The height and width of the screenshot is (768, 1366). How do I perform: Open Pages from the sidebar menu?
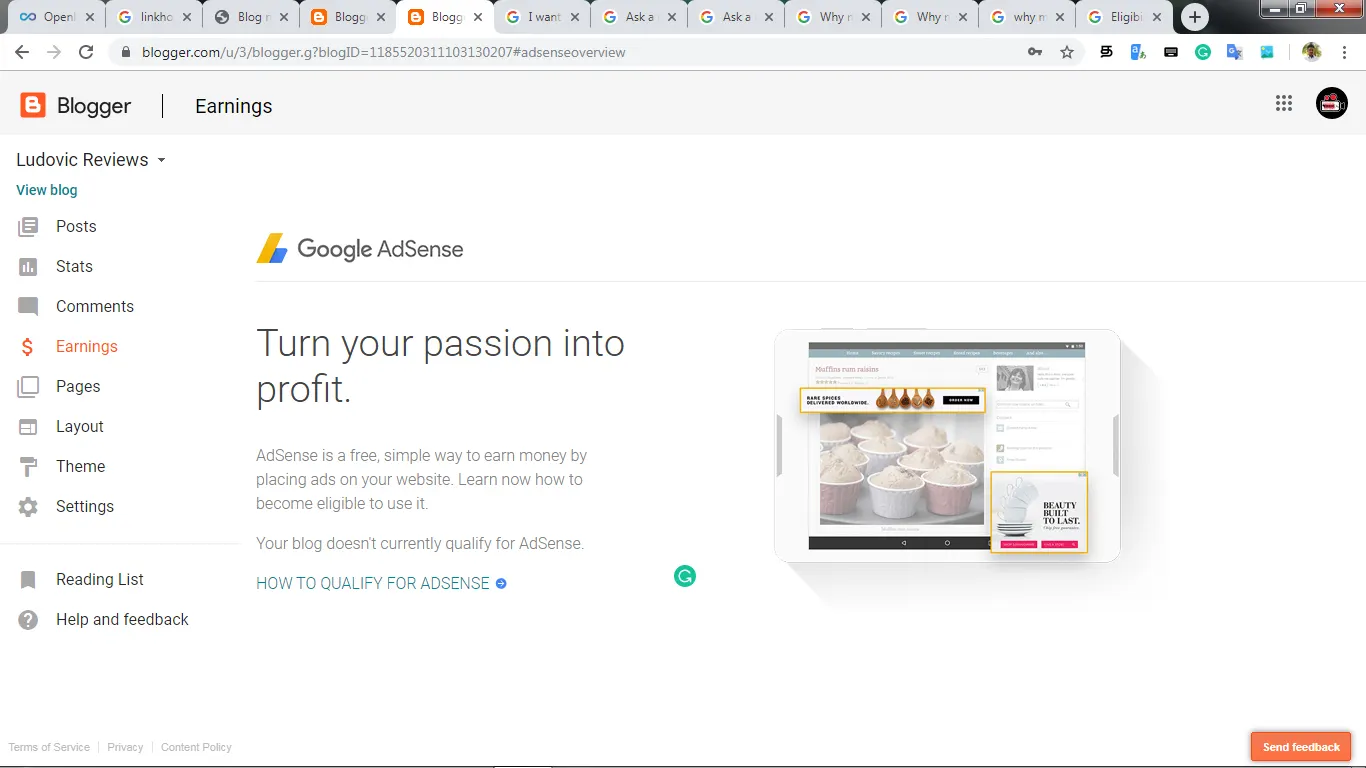click(78, 387)
